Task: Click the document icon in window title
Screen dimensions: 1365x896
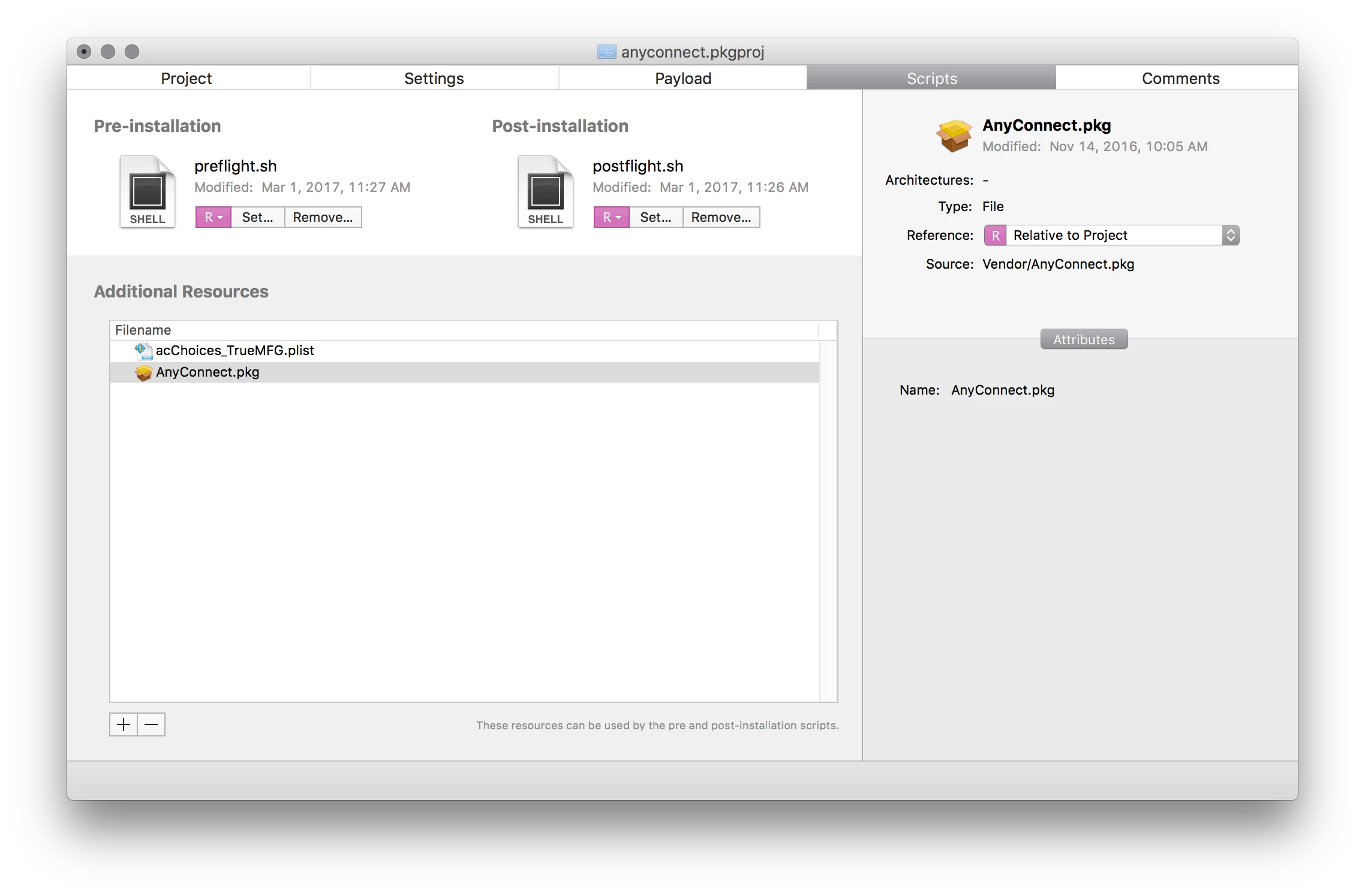Action: point(606,52)
